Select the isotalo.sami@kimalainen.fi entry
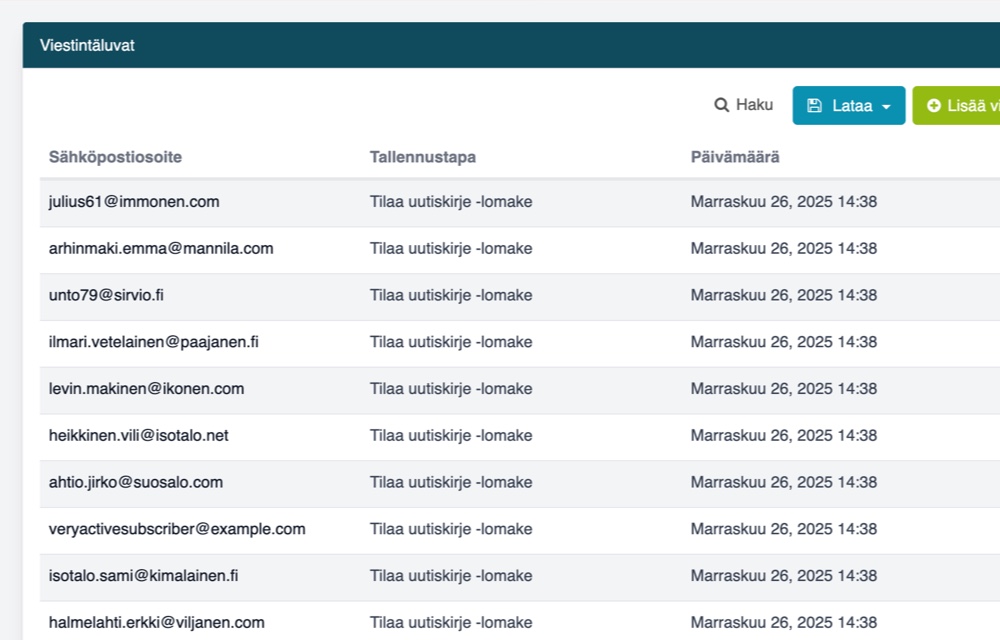The image size is (1000, 640). (143, 576)
